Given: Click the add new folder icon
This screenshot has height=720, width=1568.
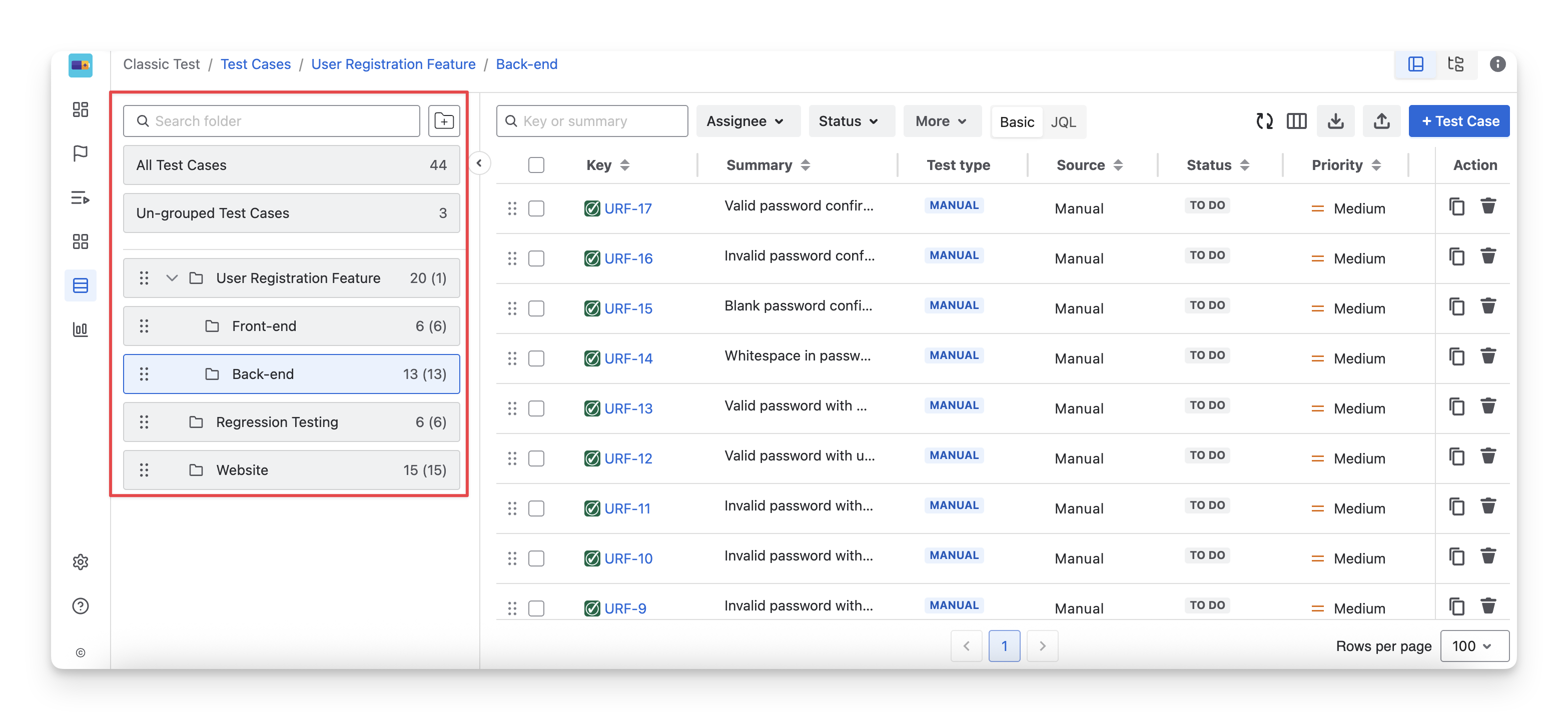Looking at the screenshot, I should tap(444, 121).
